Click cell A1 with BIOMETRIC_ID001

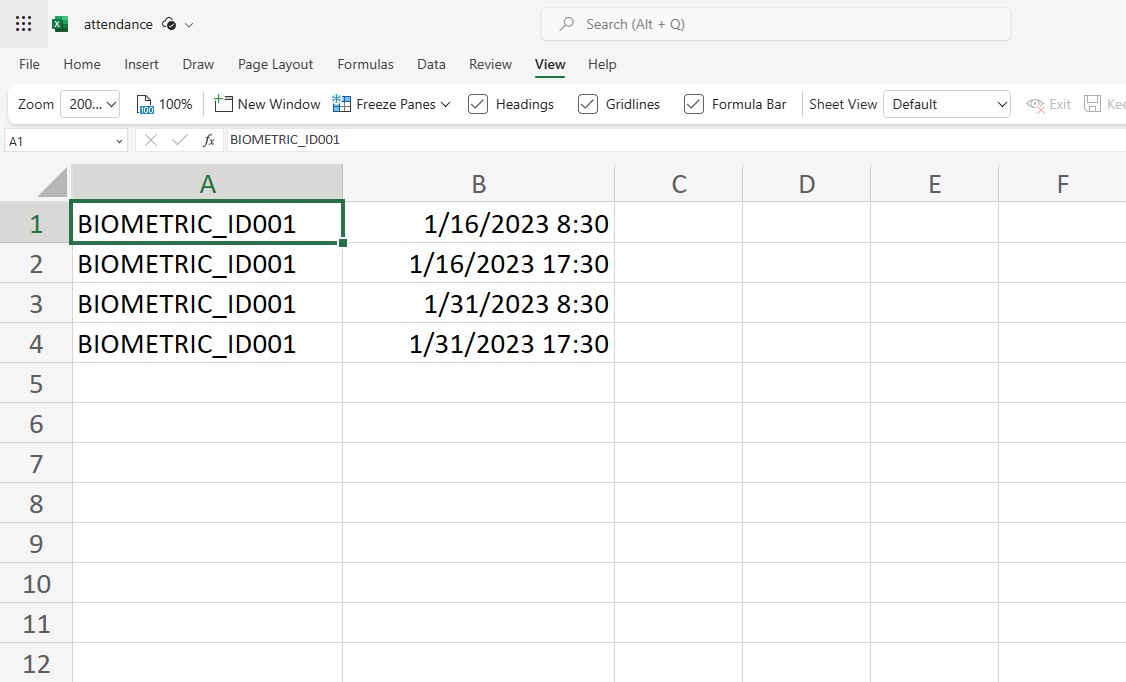click(208, 223)
